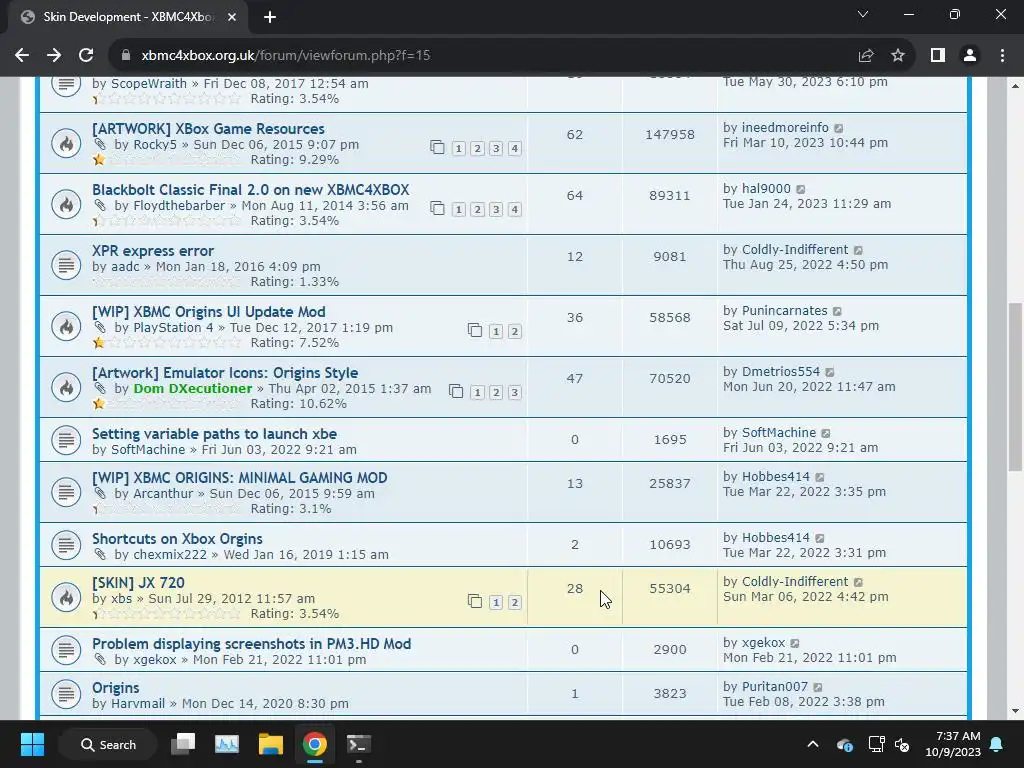Viewport: 1024px width, 768px height.
Task: Click topic icon for Shortcuts on Xbox Orgins
Action: pyautogui.click(x=66, y=544)
